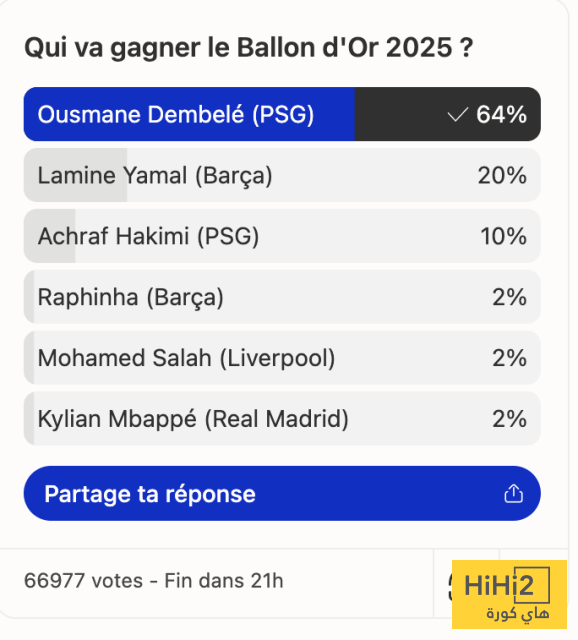
Task: Click the HiHi2 logo watermark
Action: pos(509,594)
